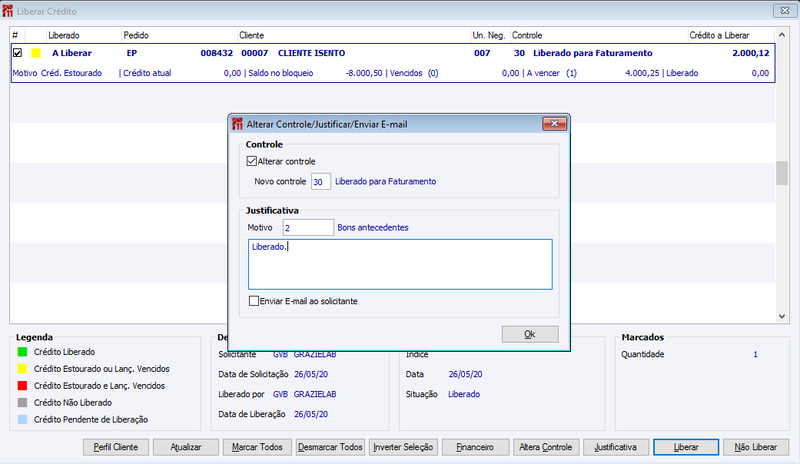Click the Desmarcar Todos button
800x464 pixels.
pos(330,447)
